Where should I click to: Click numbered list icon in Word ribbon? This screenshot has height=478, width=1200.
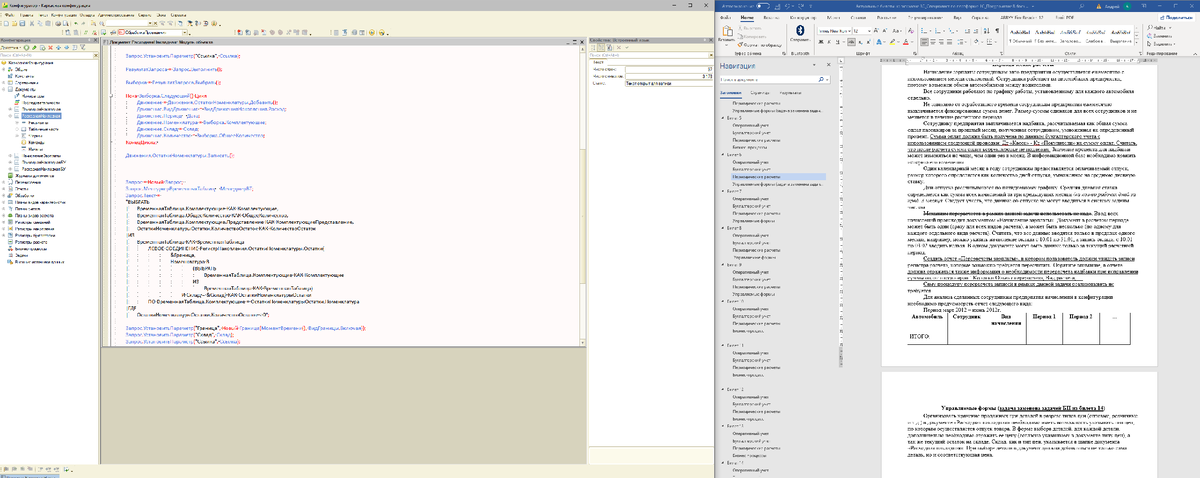point(938,31)
